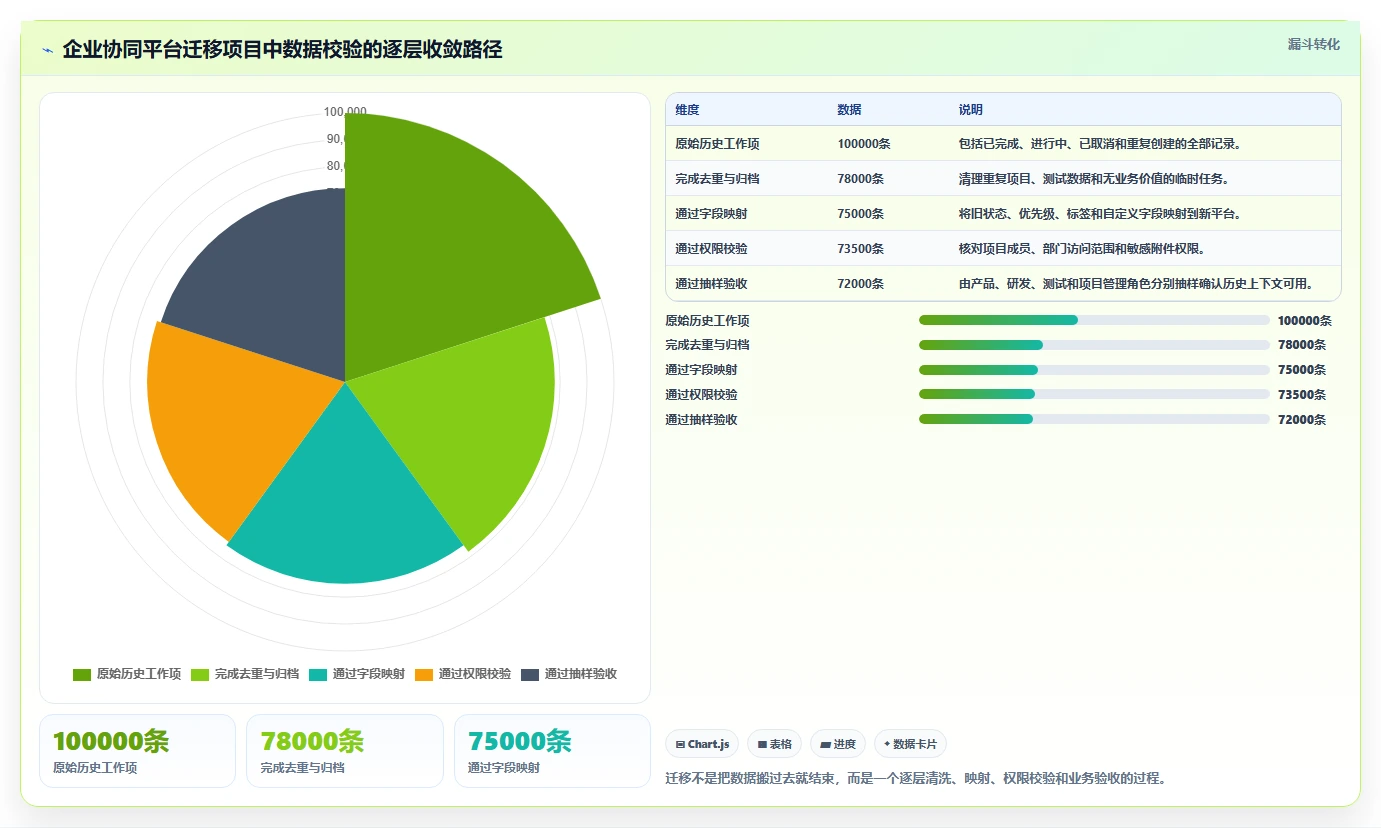Open the 78000条 完成去重与归档 data card
The width and height of the screenshot is (1381, 828).
pos(345,751)
